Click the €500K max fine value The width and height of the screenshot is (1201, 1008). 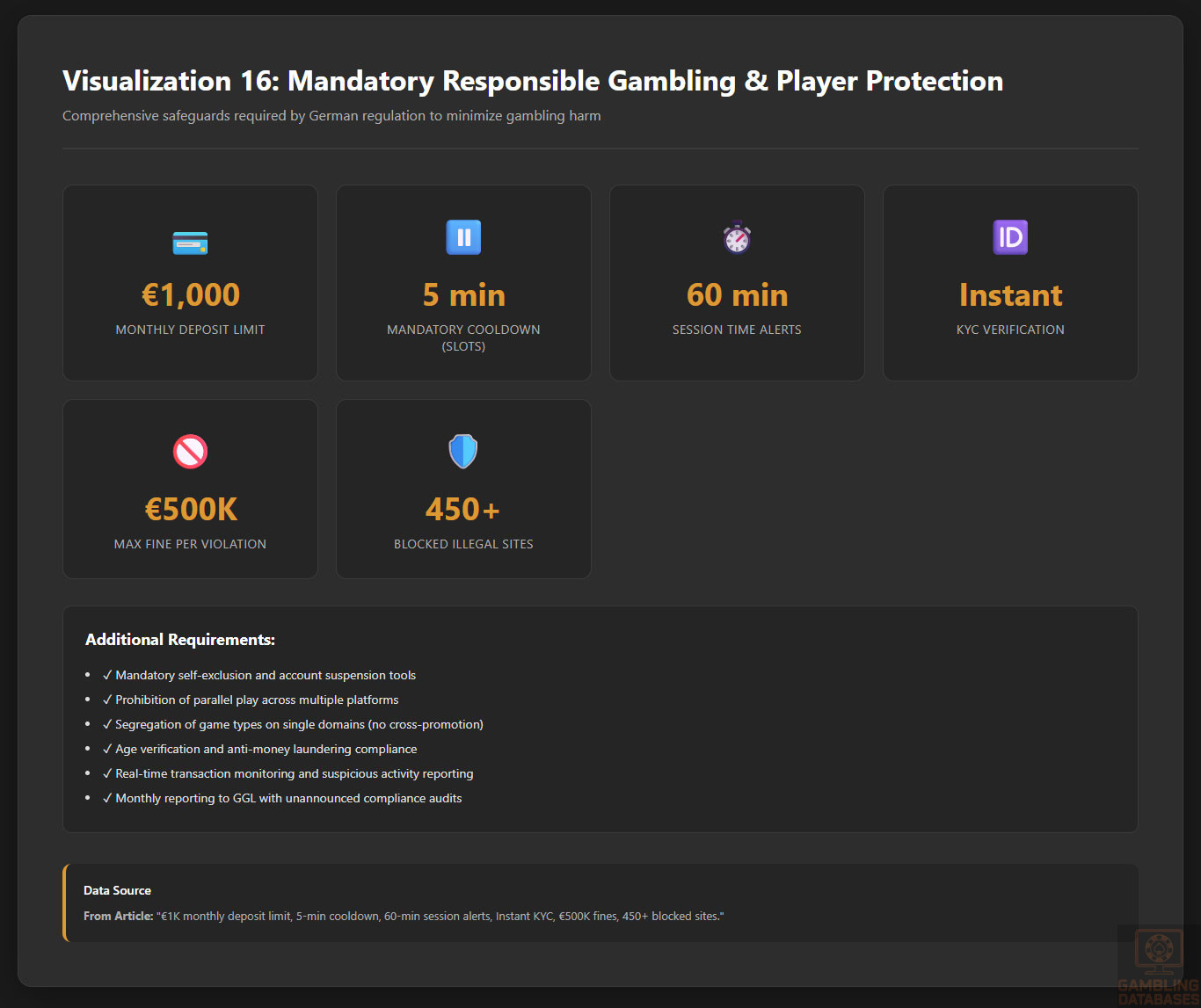190,510
